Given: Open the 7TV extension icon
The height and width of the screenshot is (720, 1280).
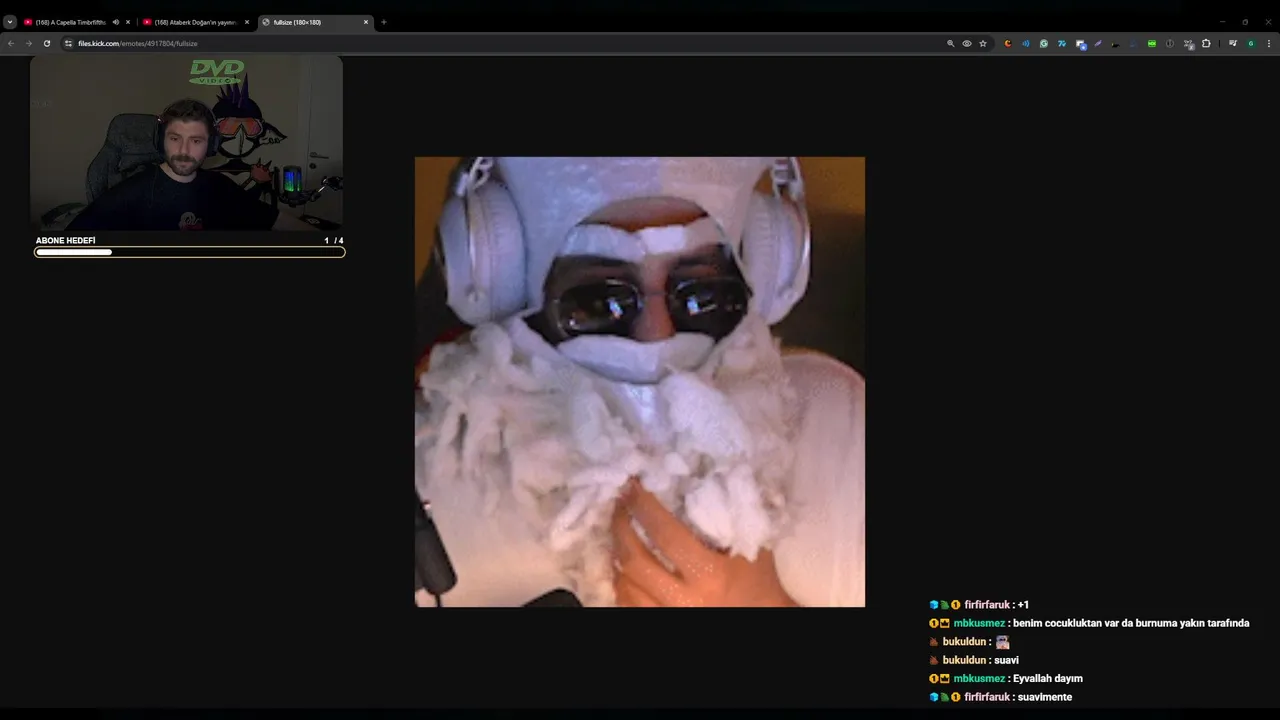Looking at the screenshot, I should coord(1062,44).
